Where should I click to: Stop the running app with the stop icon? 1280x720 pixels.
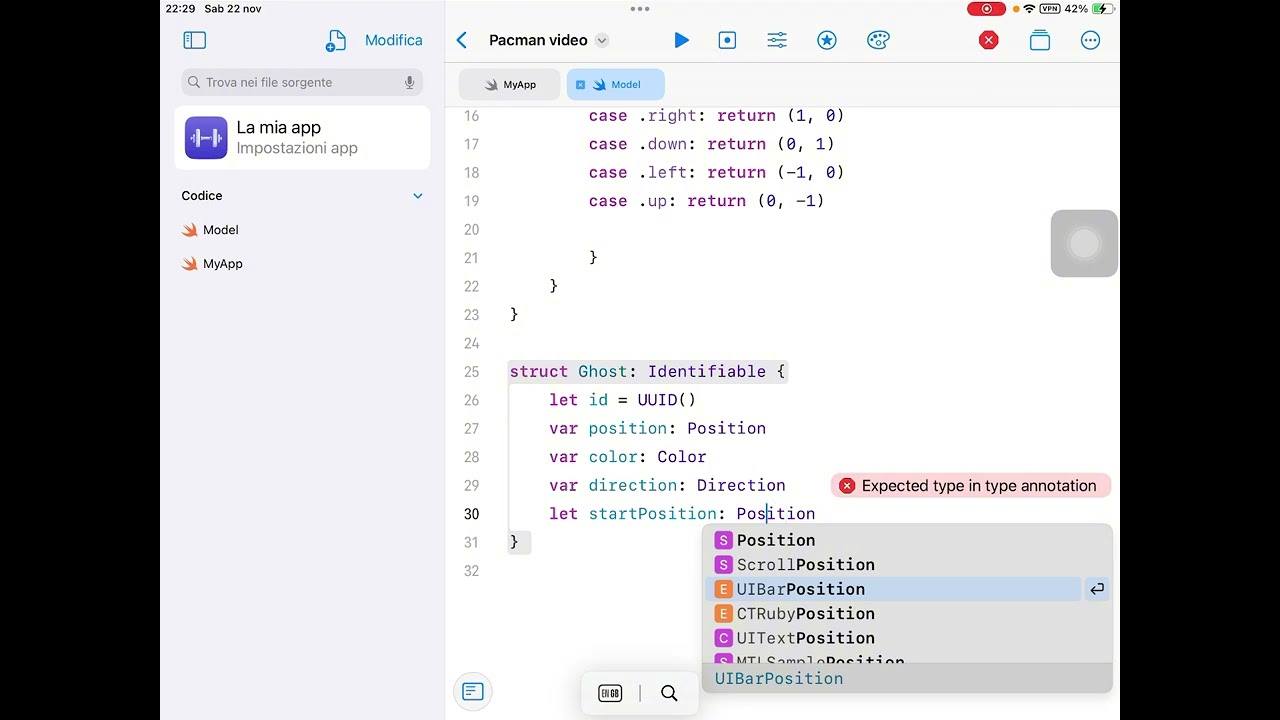point(728,40)
